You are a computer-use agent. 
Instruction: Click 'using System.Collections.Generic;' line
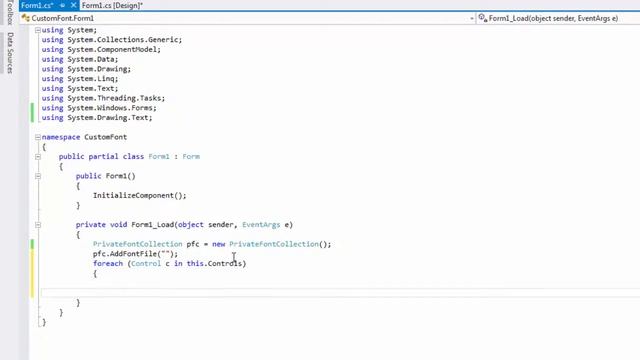pyautogui.click(x=112, y=40)
